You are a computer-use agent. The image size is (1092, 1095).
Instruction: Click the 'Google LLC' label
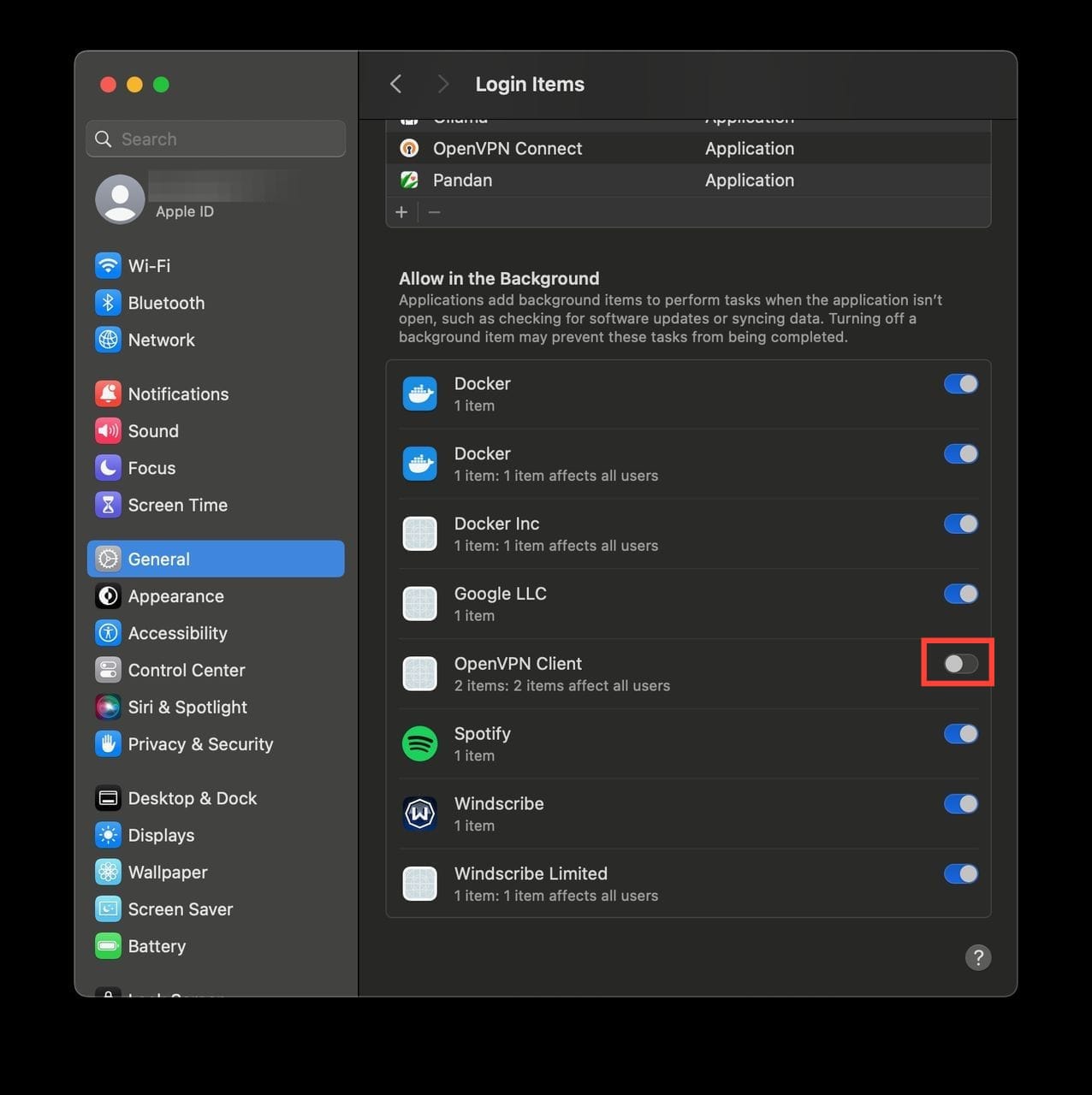501,594
